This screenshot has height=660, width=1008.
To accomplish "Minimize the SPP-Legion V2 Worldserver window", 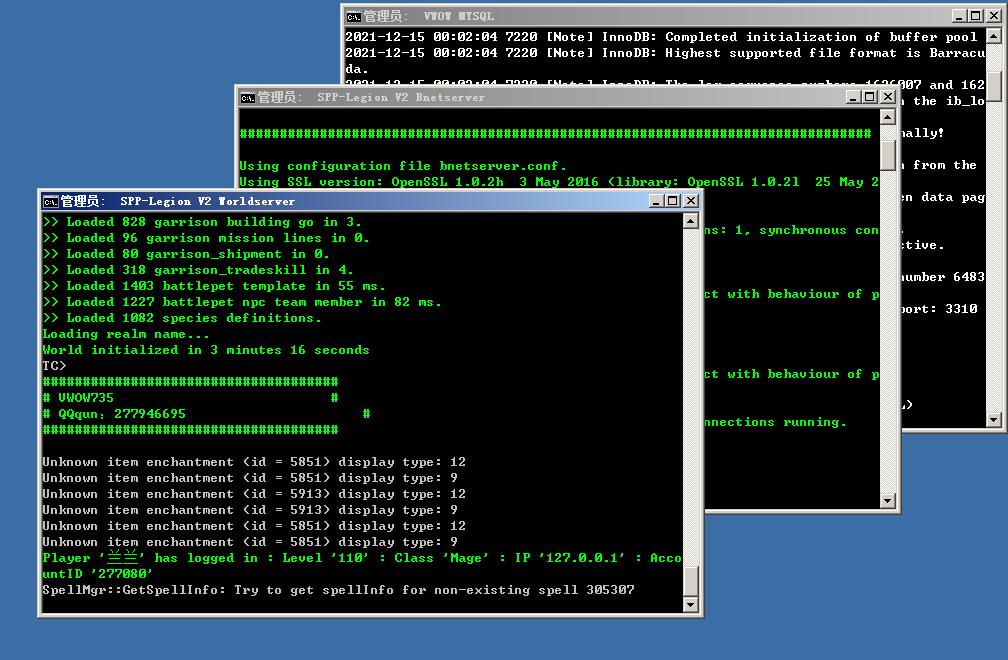I will 656,201.
